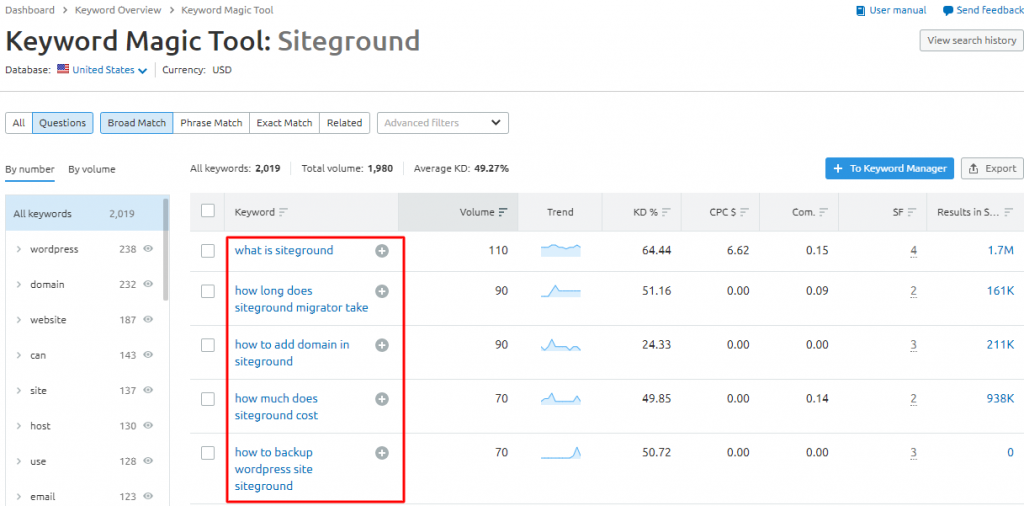
Task: Sort by SF column sort icon
Action: pos(912,212)
